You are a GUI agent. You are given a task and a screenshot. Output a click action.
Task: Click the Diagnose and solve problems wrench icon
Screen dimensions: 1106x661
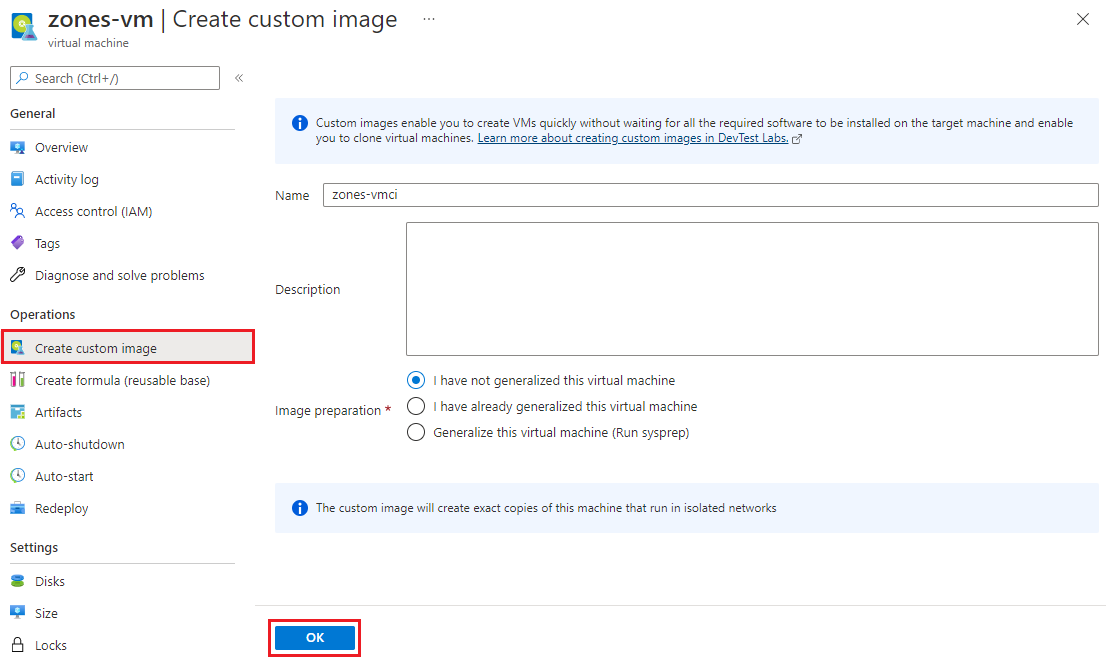[x=18, y=275]
